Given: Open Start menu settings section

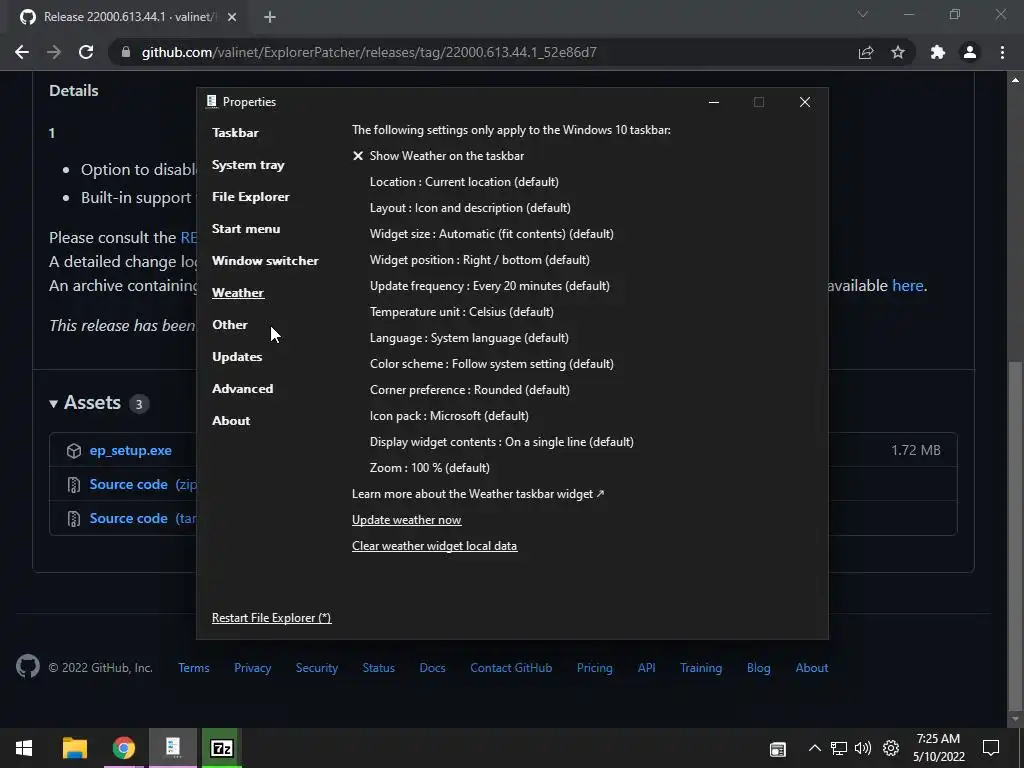Looking at the screenshot, I should click(246, 229).
